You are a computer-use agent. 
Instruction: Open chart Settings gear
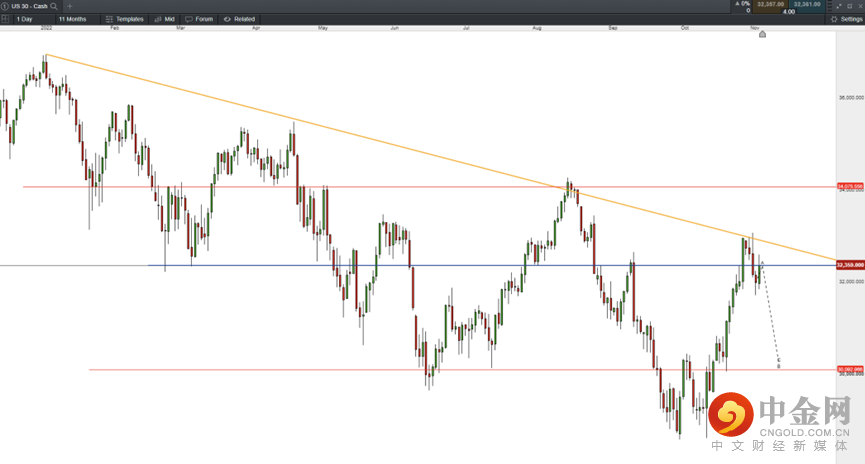[x=847, y=19]
